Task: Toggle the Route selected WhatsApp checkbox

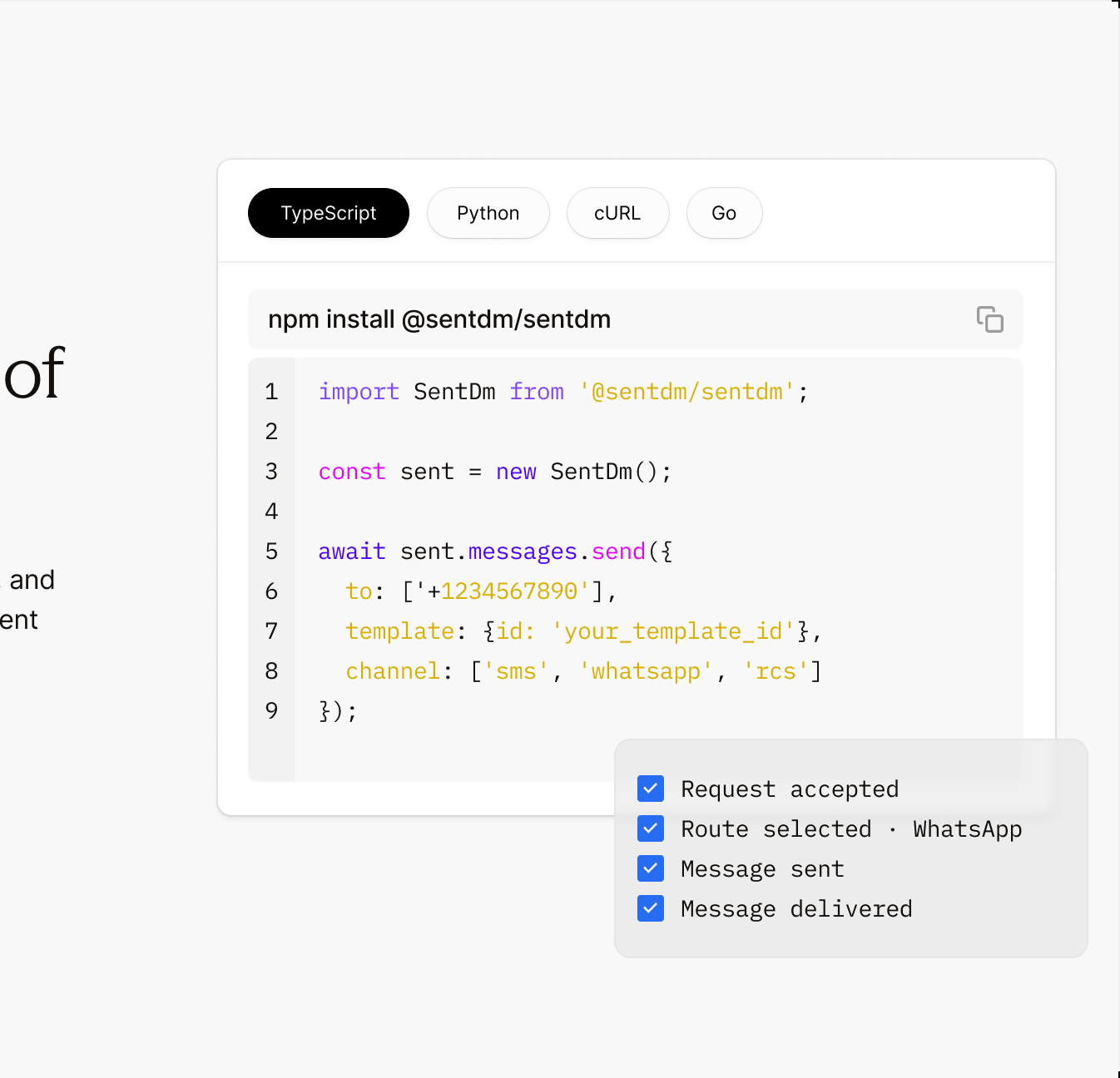Action: (x=651, y=828)
